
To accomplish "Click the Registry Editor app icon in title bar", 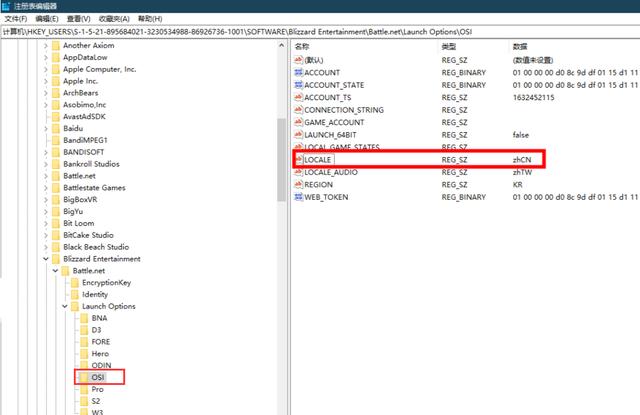I will pyautogui.click(x=6, y=6).
